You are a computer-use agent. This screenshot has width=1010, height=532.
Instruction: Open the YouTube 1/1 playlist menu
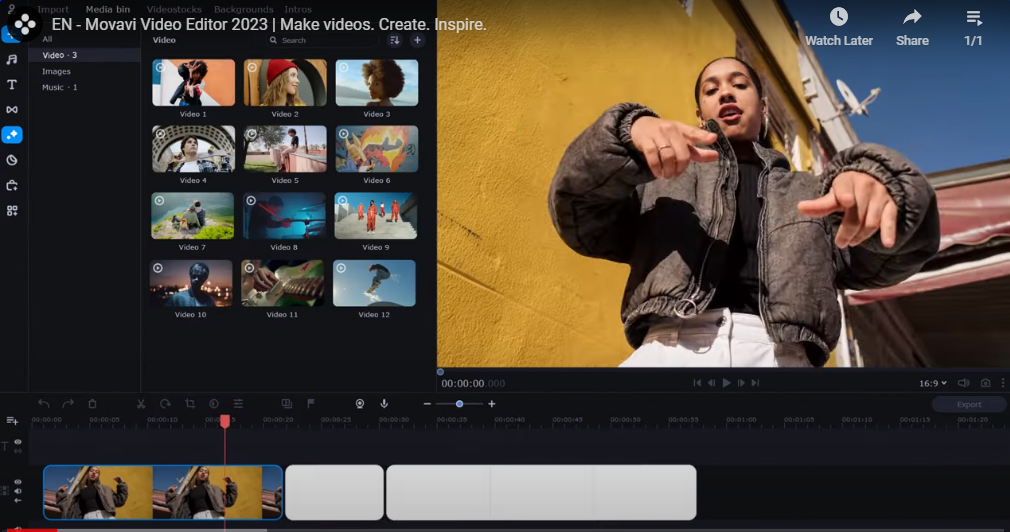coord(973,29)
